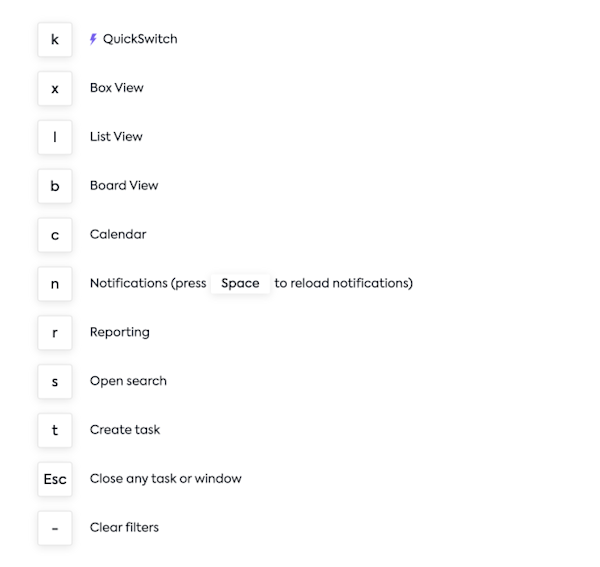Select the 'b' key badge
The height and width of the screenshot is (567, 600).
click(x=55, y=186)
